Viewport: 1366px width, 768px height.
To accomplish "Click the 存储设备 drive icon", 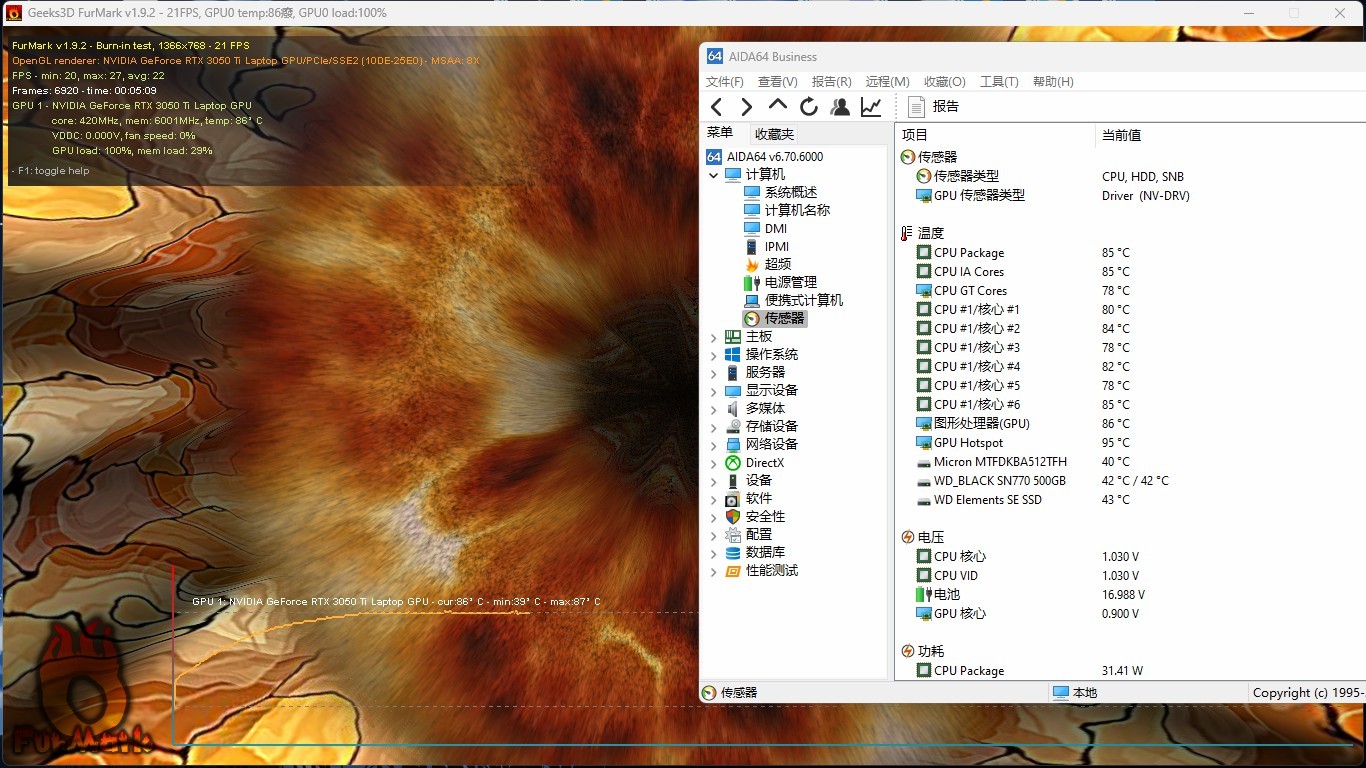I will point(733,427).
